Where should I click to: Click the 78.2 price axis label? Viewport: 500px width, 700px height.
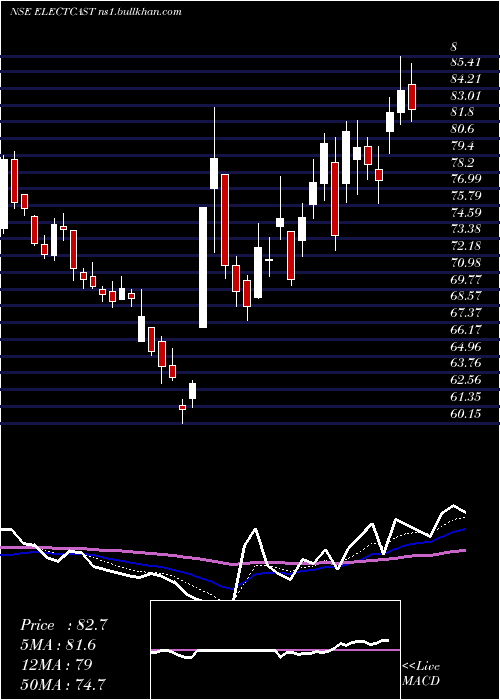pyautogui.click(x=463, y=162)
